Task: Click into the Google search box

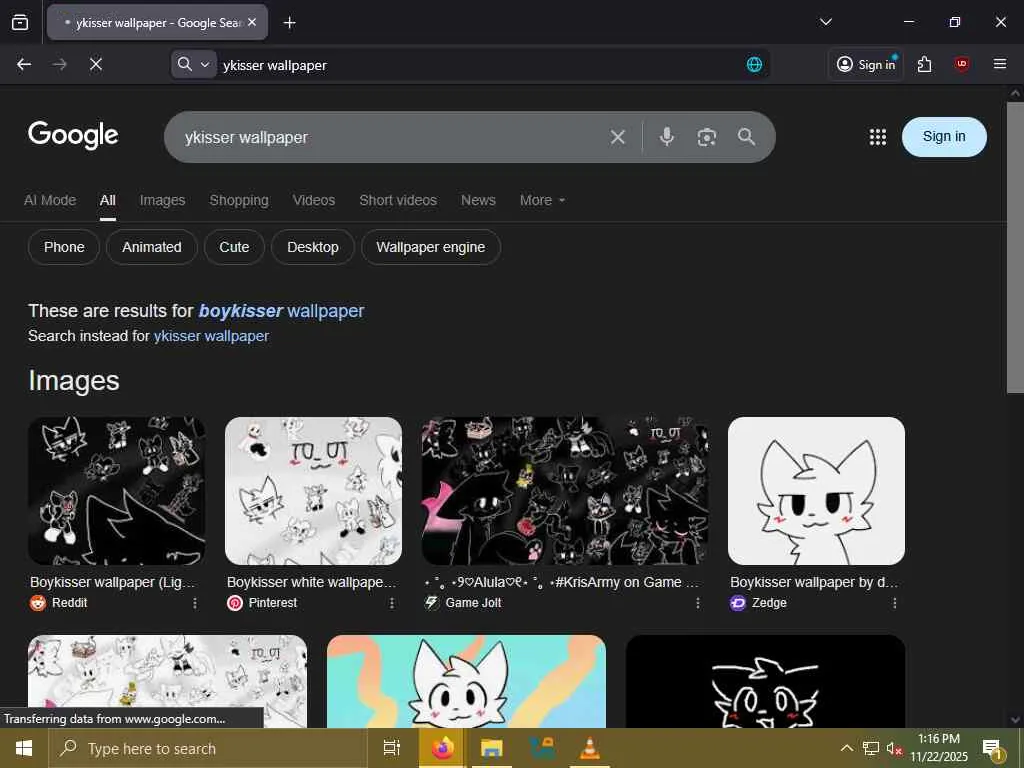Action: [x=392, y=137]
